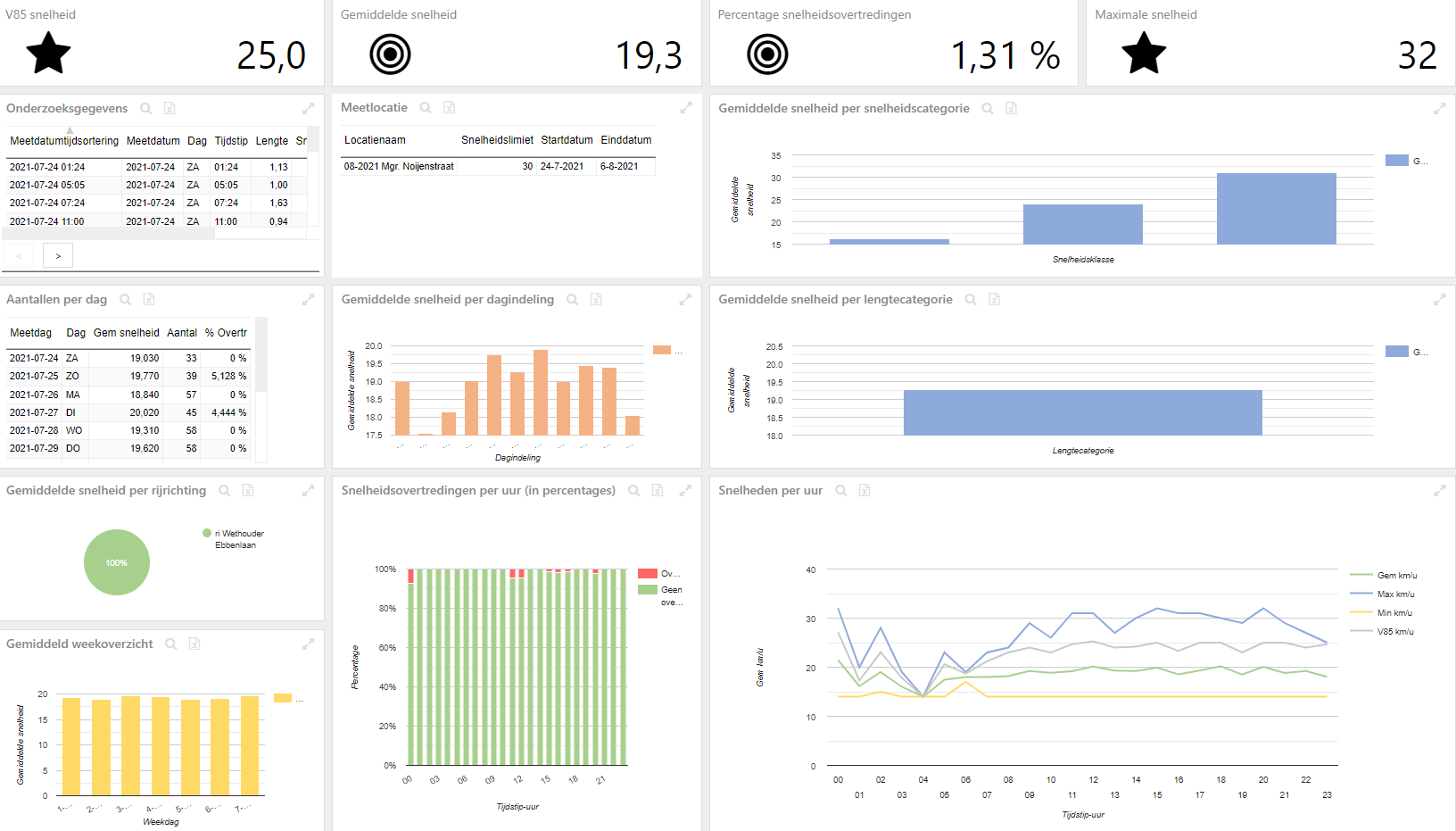Click the export icon of the Snelheden per uur panel
Image resolution: width=1456 pixels, height=831 pixels.
864,490
